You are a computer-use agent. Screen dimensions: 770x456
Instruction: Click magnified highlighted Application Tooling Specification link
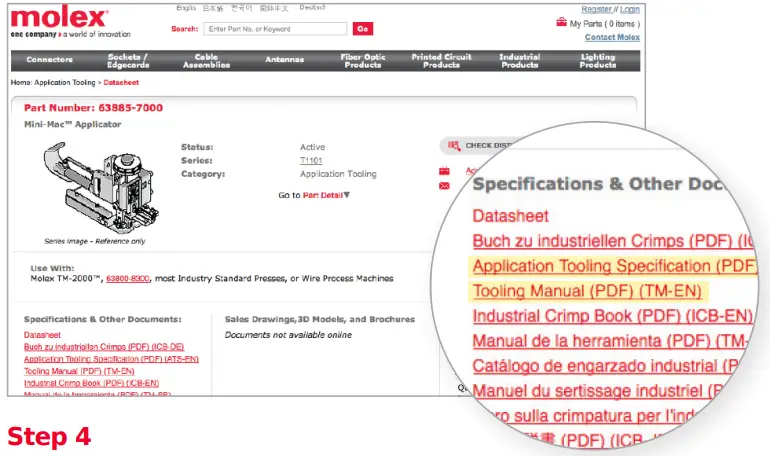(613, 266)
